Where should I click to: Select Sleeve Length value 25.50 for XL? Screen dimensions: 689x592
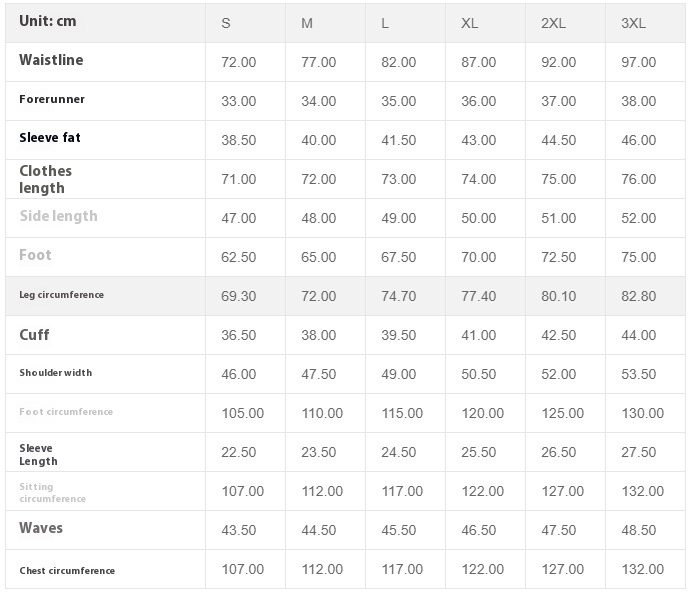tap(479, 452)
